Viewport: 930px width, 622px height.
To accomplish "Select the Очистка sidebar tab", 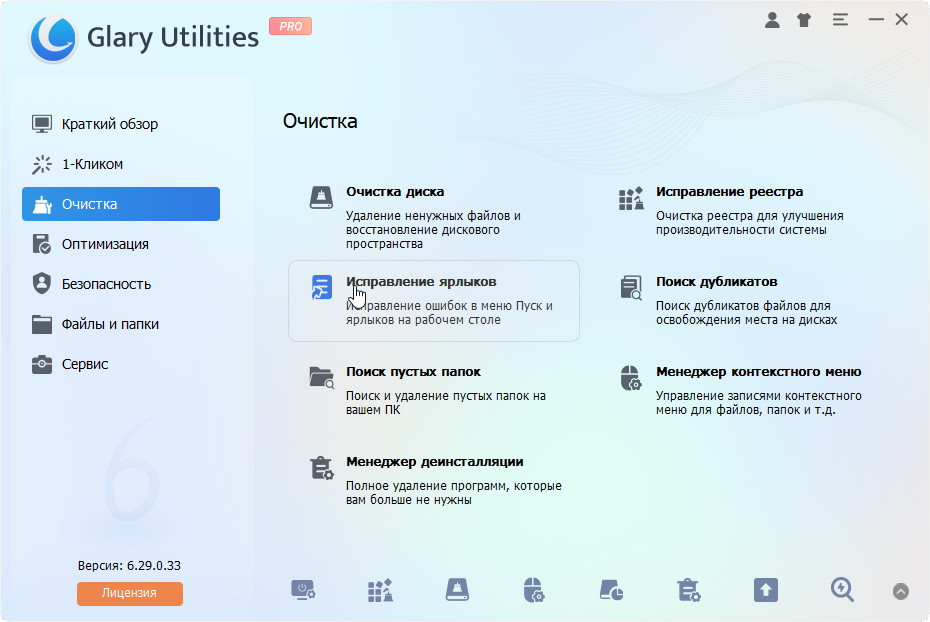I will coord(121,204).
